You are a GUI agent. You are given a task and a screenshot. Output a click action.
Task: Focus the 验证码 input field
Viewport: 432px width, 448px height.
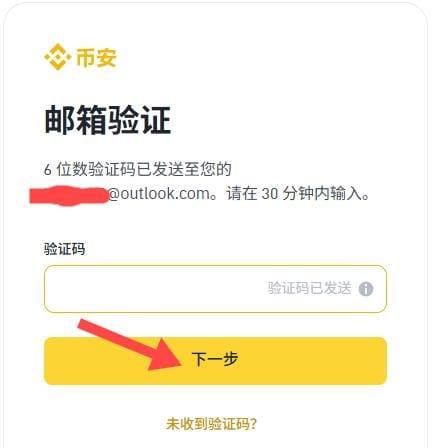pos(215,289)
